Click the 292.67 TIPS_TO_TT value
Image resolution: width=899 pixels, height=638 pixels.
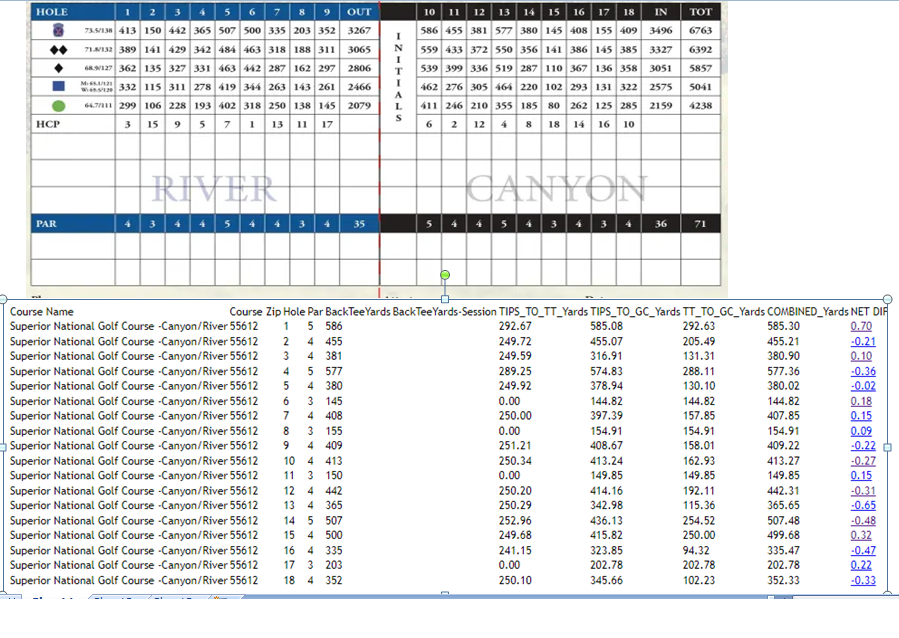[x=515, y=326]
